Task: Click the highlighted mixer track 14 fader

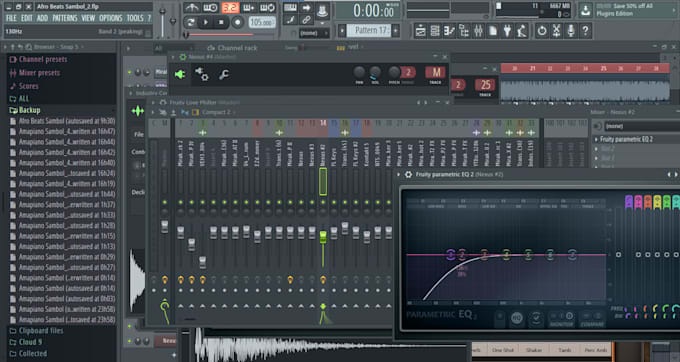Action: [323, 237]
